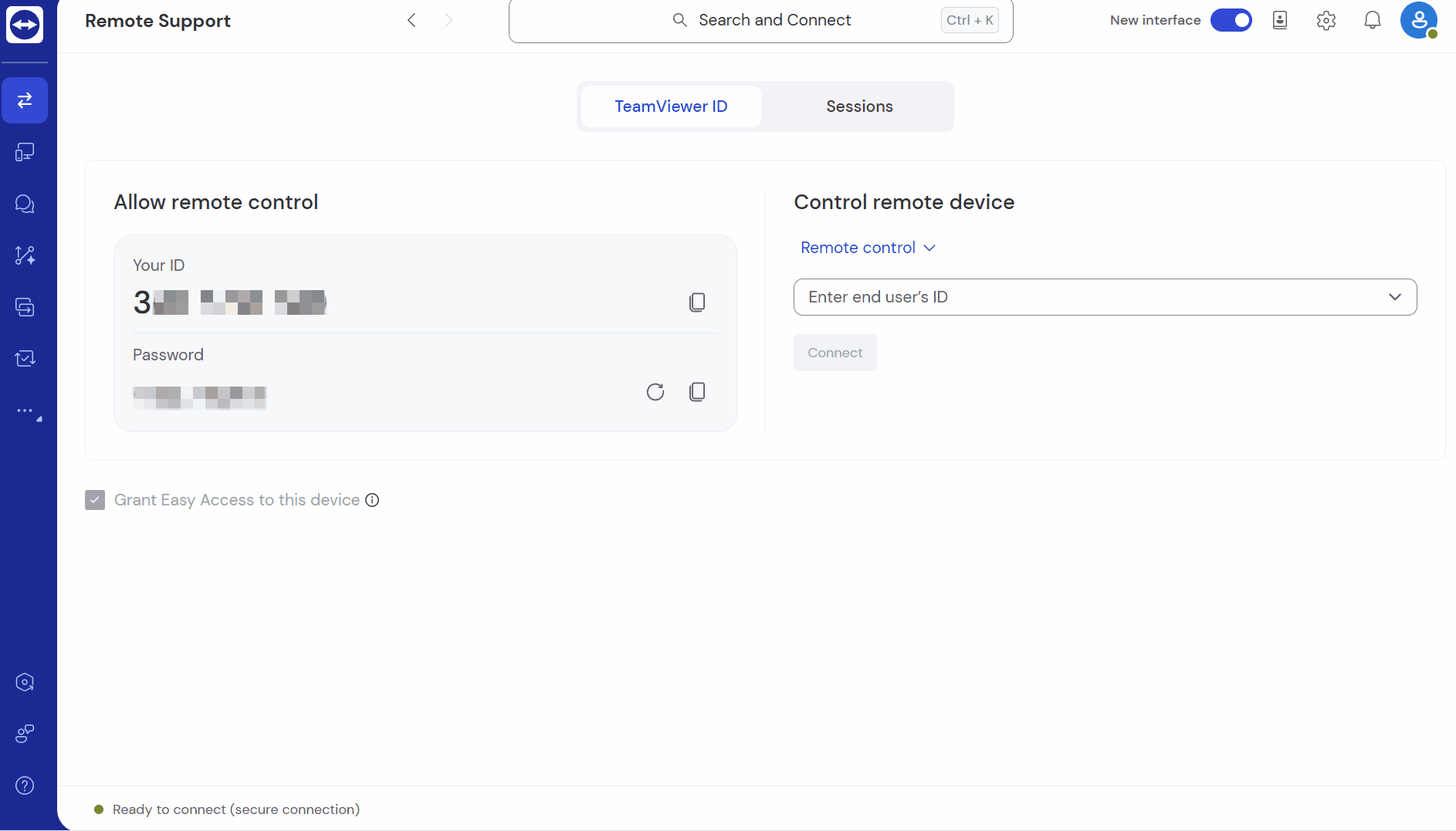Click the Ready to connect status text
This screenshot has height=831, width=1456.
tap(236, 809)
